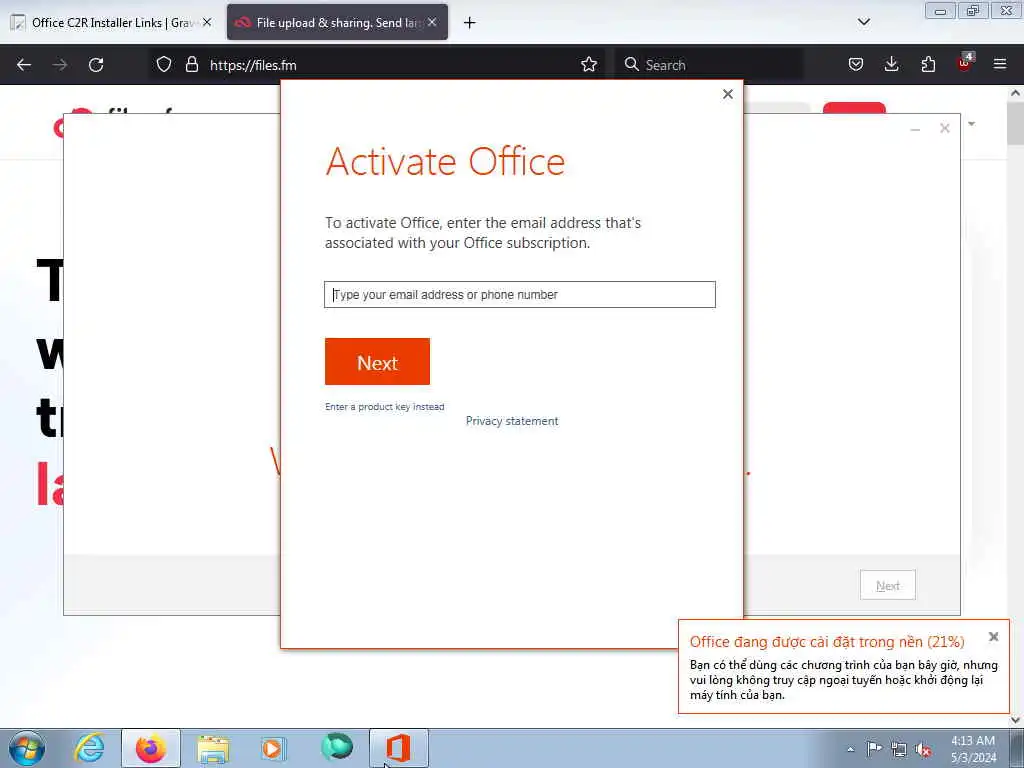Restore down the browser window
Viewport: 1024px width, 768px height.
(973, 10)
